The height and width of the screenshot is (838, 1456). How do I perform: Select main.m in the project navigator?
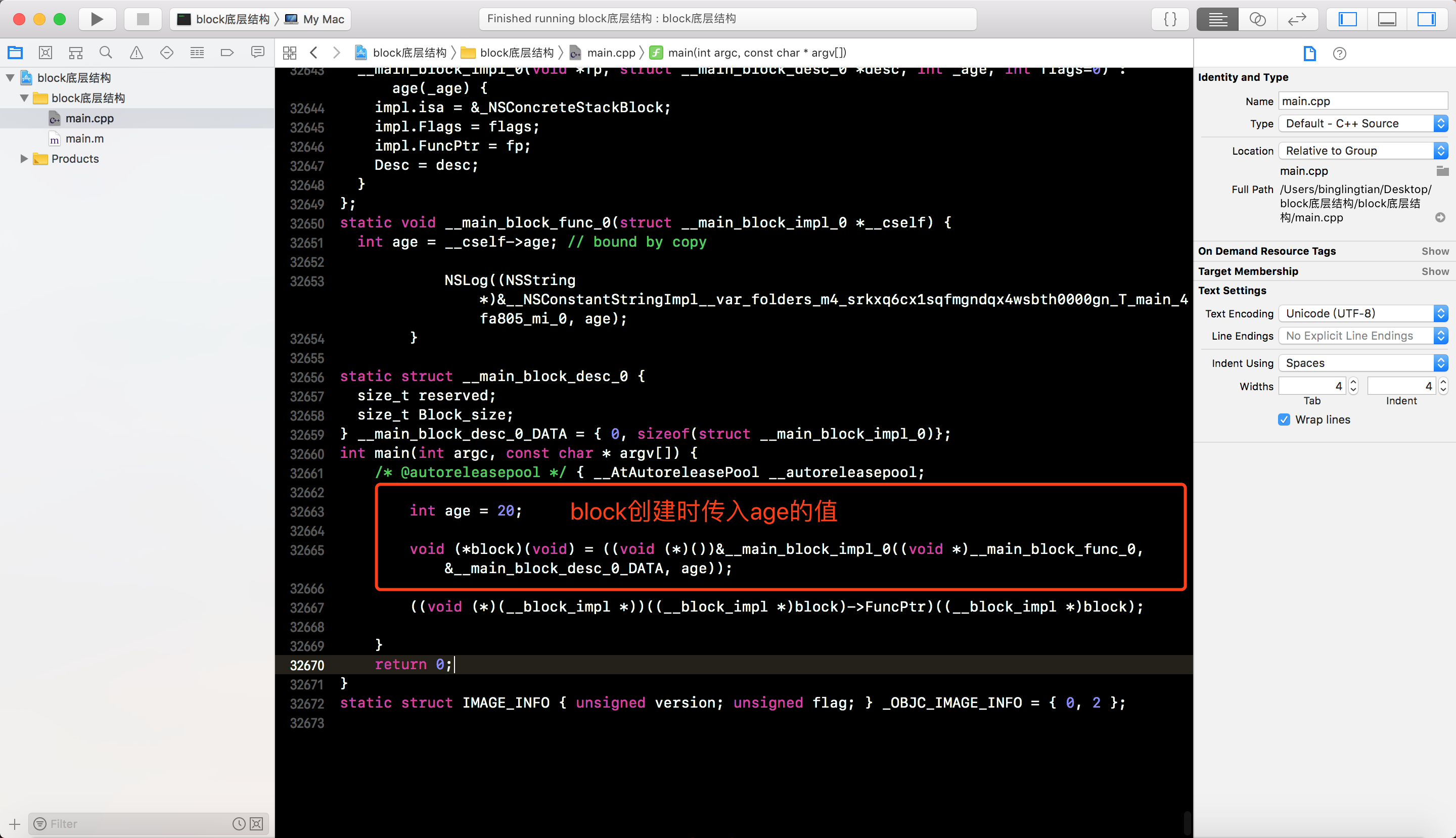tap(84, 138)
